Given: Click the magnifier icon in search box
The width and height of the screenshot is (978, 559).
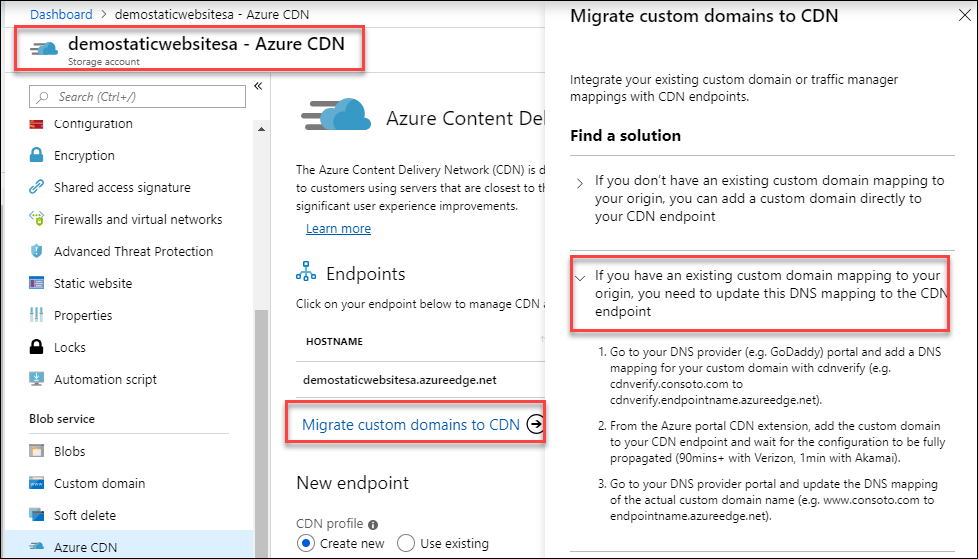Looking at the screenshot, I should [x=42, y=97].
